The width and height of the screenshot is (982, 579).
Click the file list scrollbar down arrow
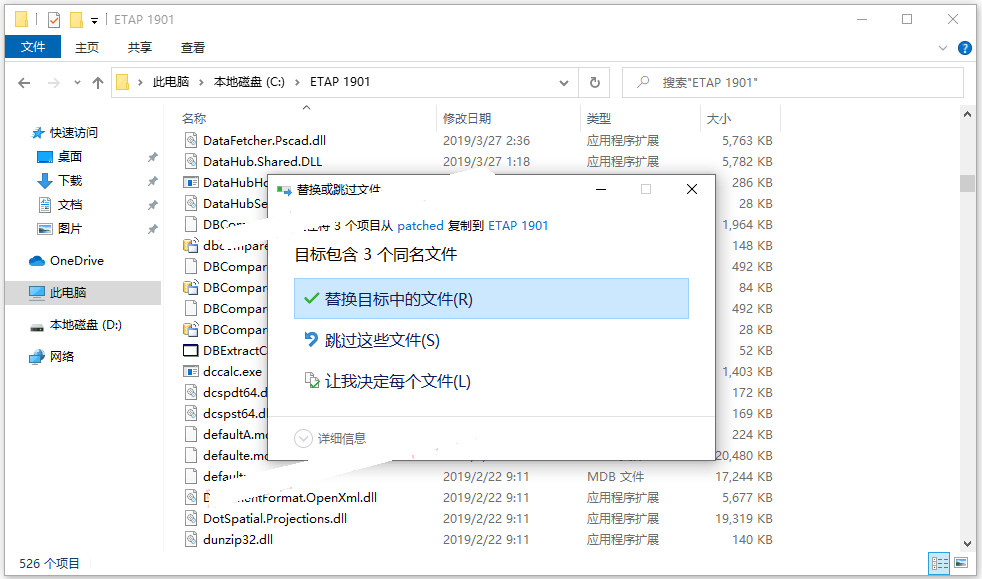click(968, 544)
